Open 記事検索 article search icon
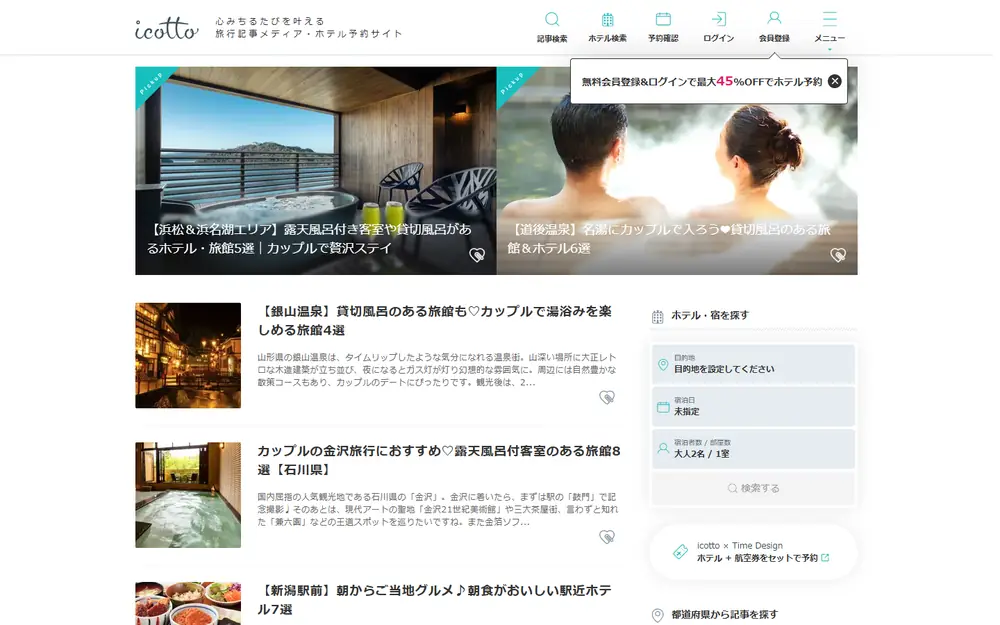This screenshot has height=625, width=1000. tap(552, 27)
